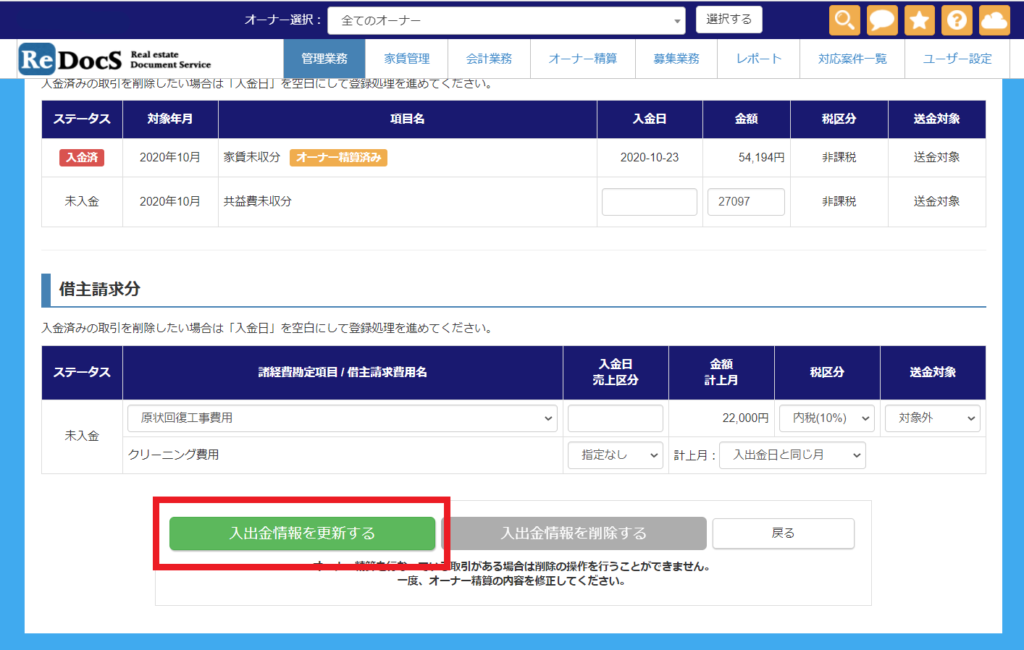
Task: Click the amount field showing 27097
Action: pos(746,202)
